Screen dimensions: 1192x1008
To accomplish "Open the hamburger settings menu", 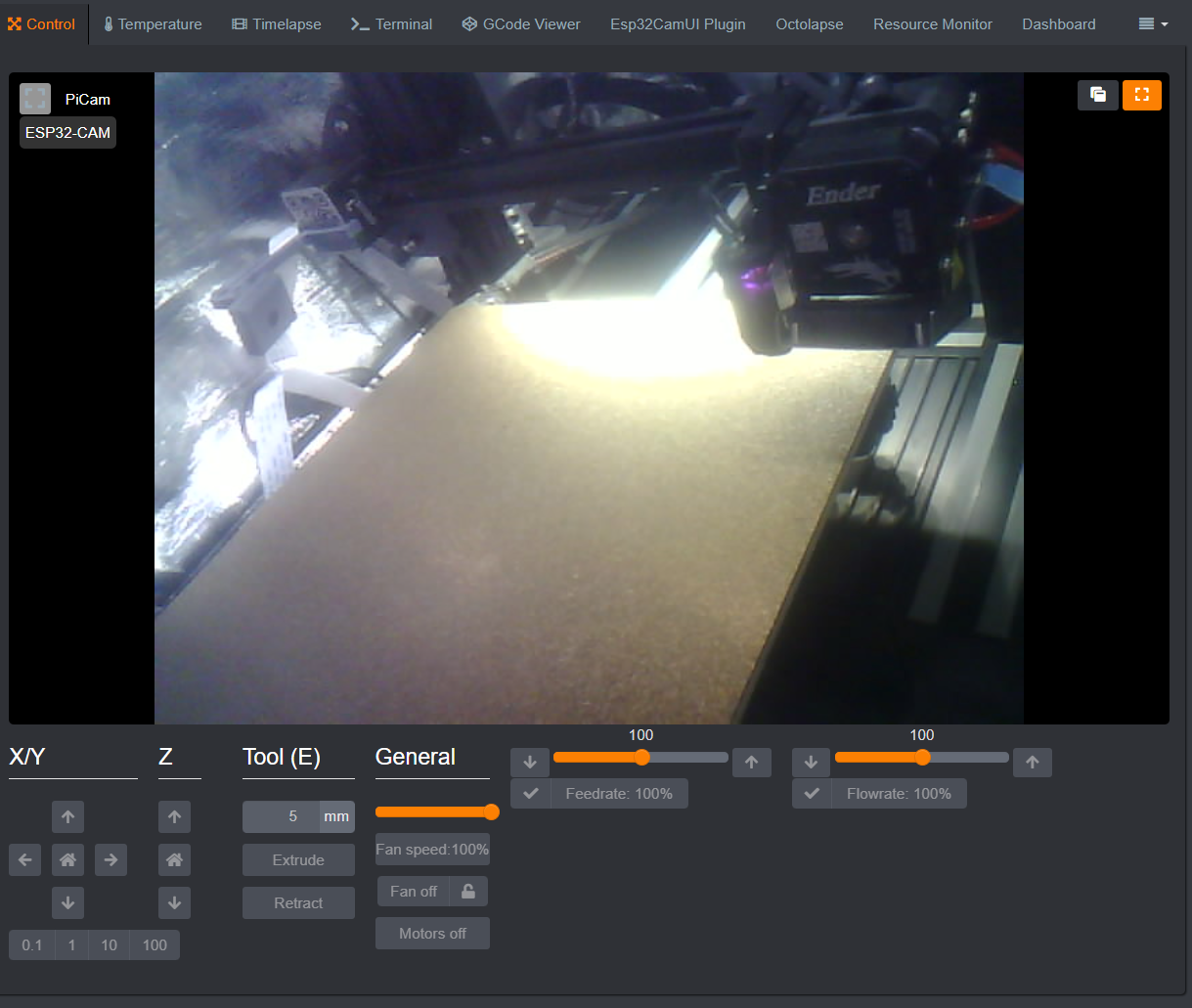I will pyautogui.click(x=1150, y=23).
